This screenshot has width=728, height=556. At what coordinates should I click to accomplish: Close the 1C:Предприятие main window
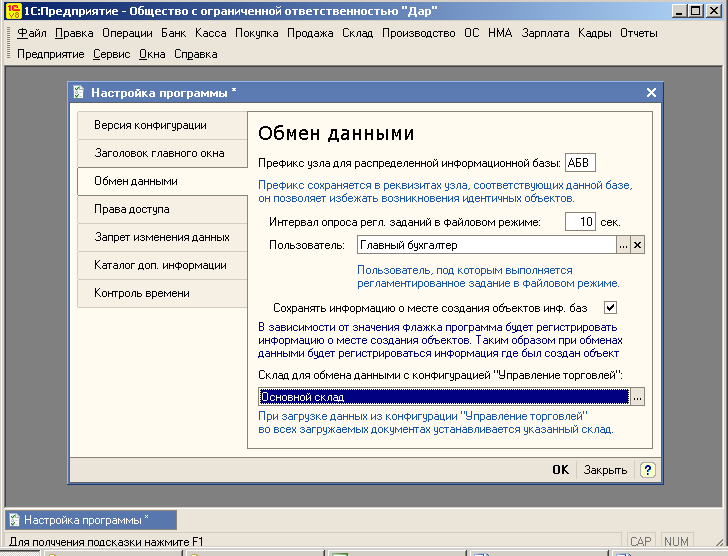tap(713, 11)
